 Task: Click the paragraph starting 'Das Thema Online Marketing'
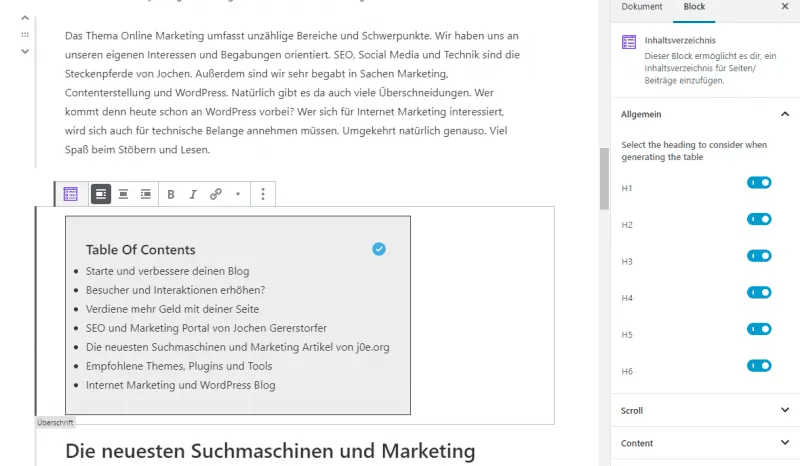tap(292, 92)
